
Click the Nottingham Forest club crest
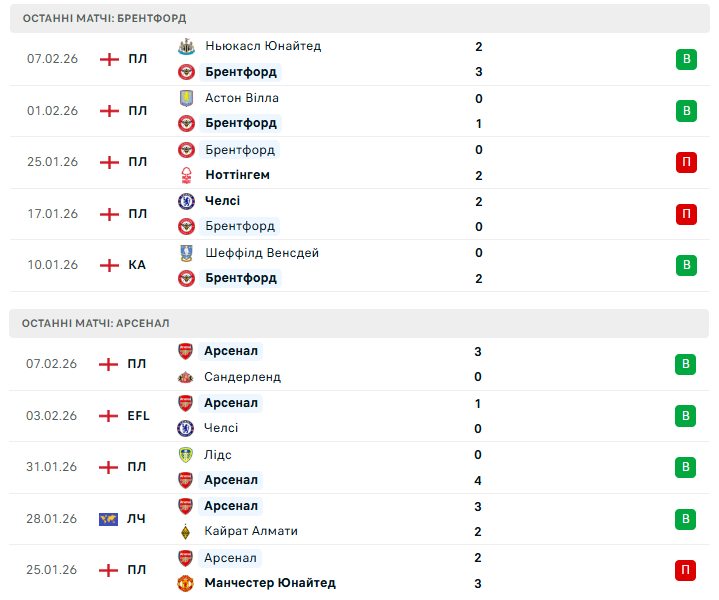pos(186,175)
